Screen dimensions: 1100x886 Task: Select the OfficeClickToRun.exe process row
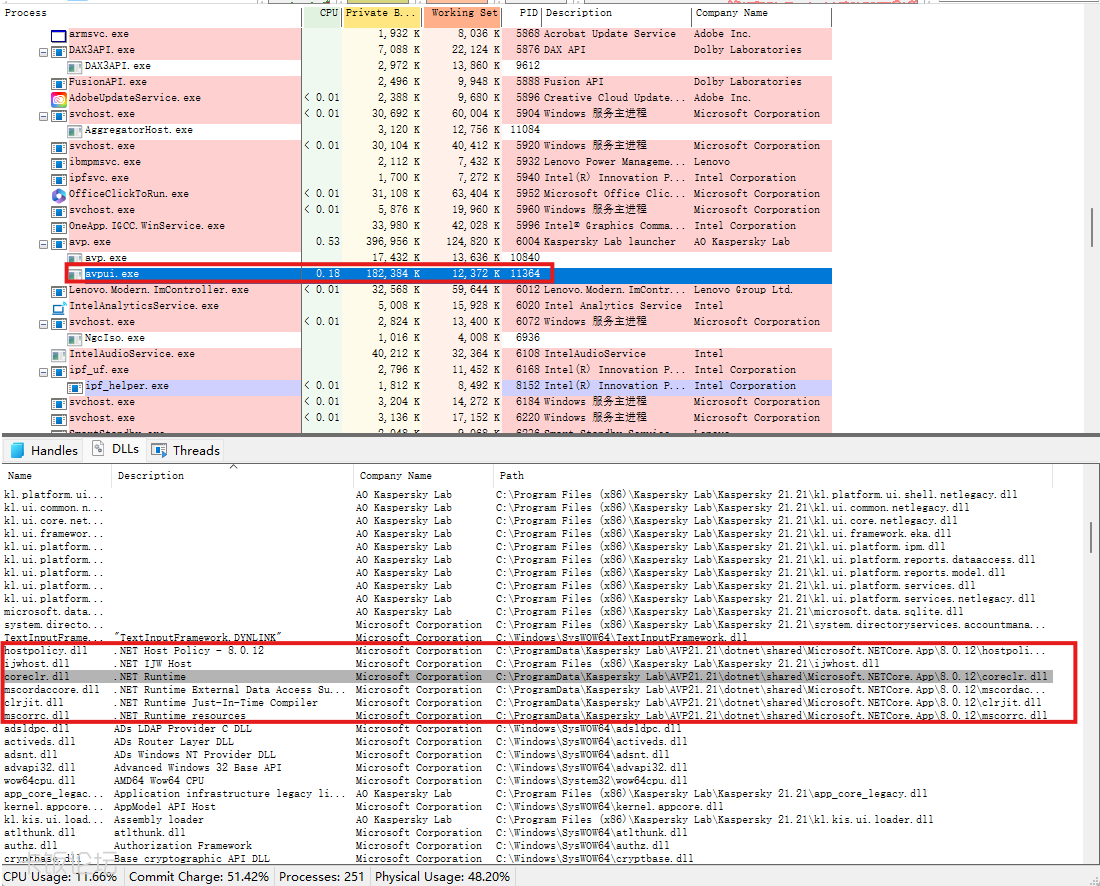point(417,194)
